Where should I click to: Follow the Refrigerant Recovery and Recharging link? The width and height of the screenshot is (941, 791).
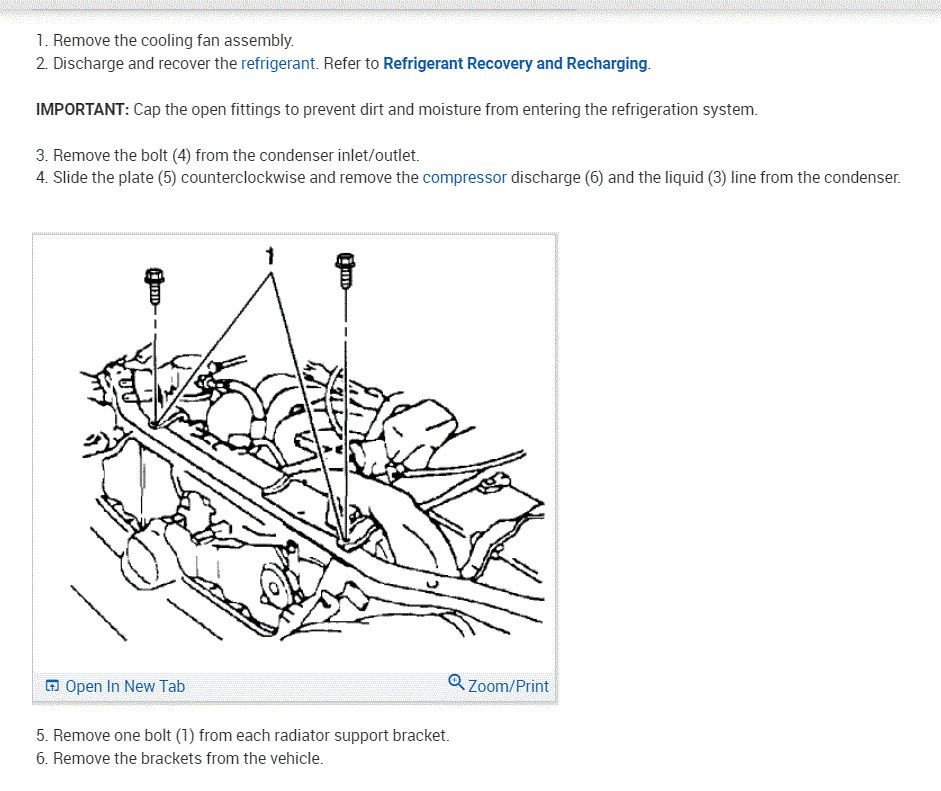tap(515, 64)
